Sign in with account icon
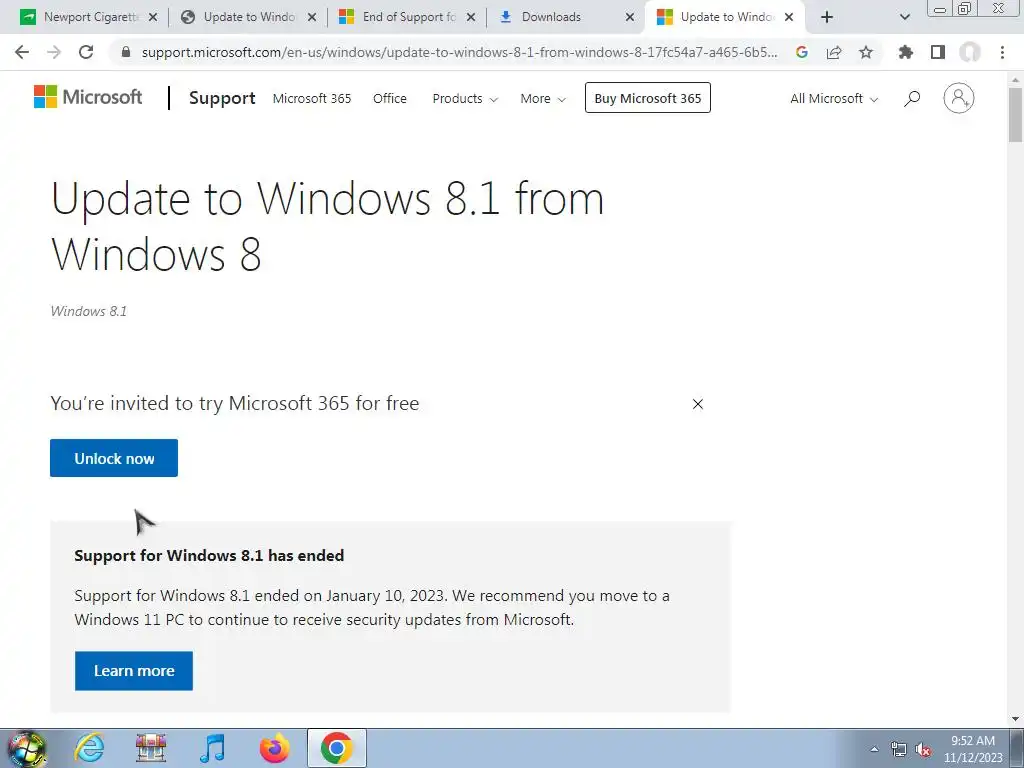1024x768 pixels. (959, 98)
